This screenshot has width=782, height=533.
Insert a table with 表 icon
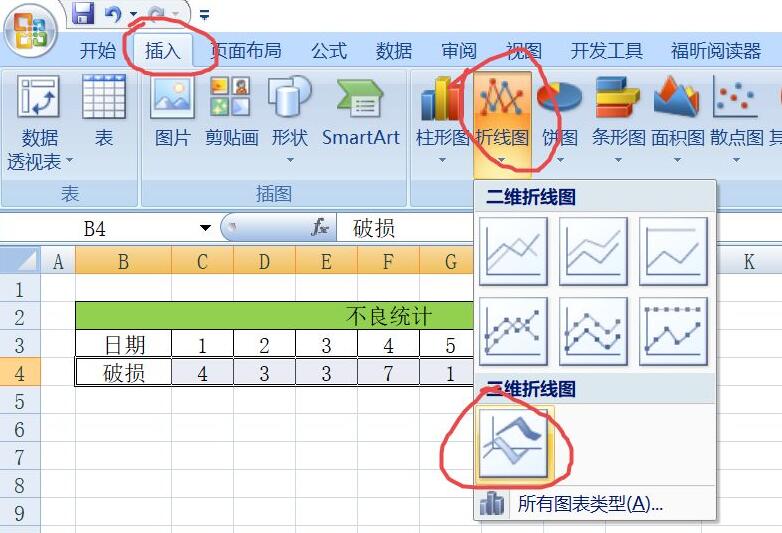coord(104,112)
